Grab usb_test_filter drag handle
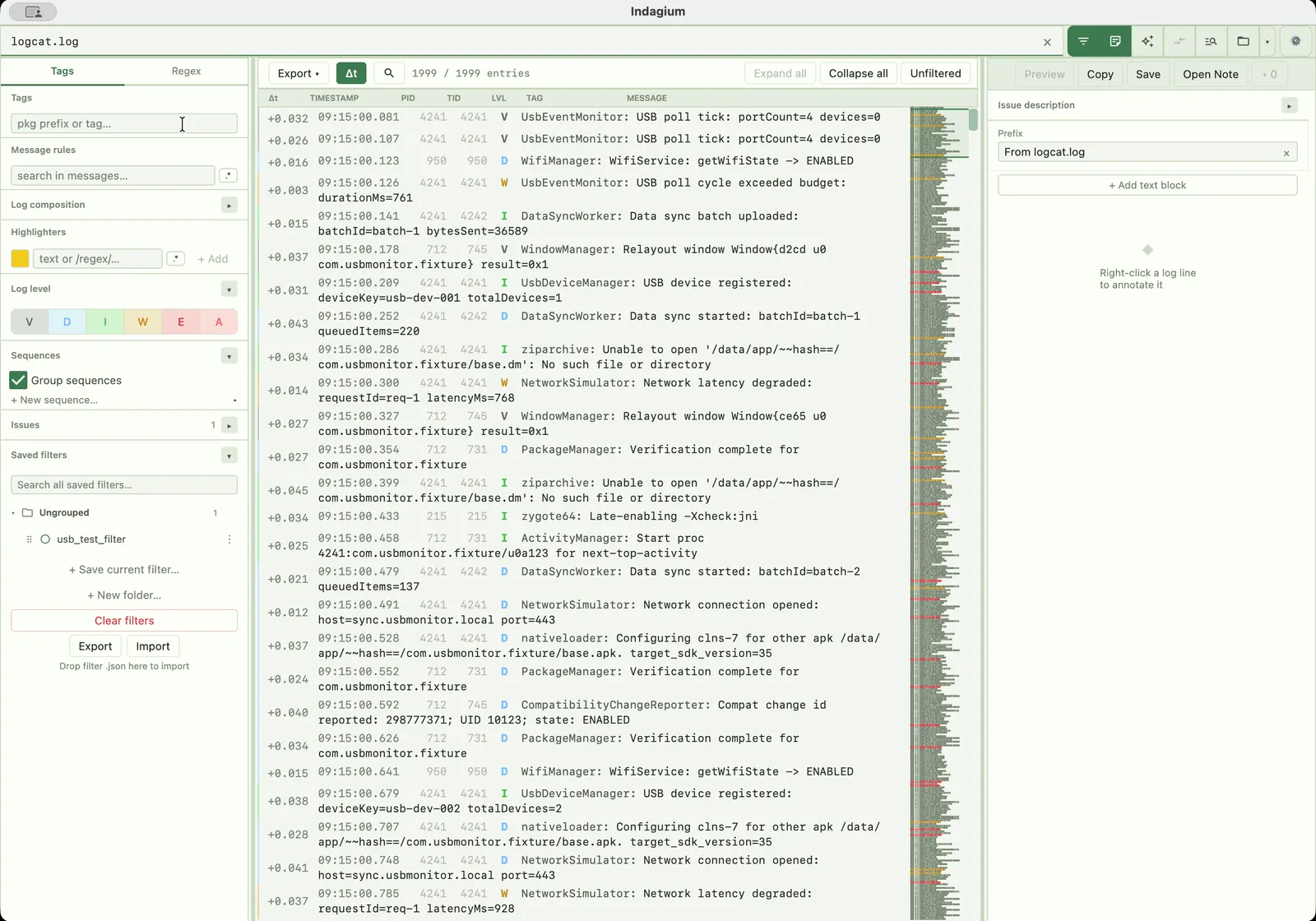Screen dimensions: 1316x921 29,539
